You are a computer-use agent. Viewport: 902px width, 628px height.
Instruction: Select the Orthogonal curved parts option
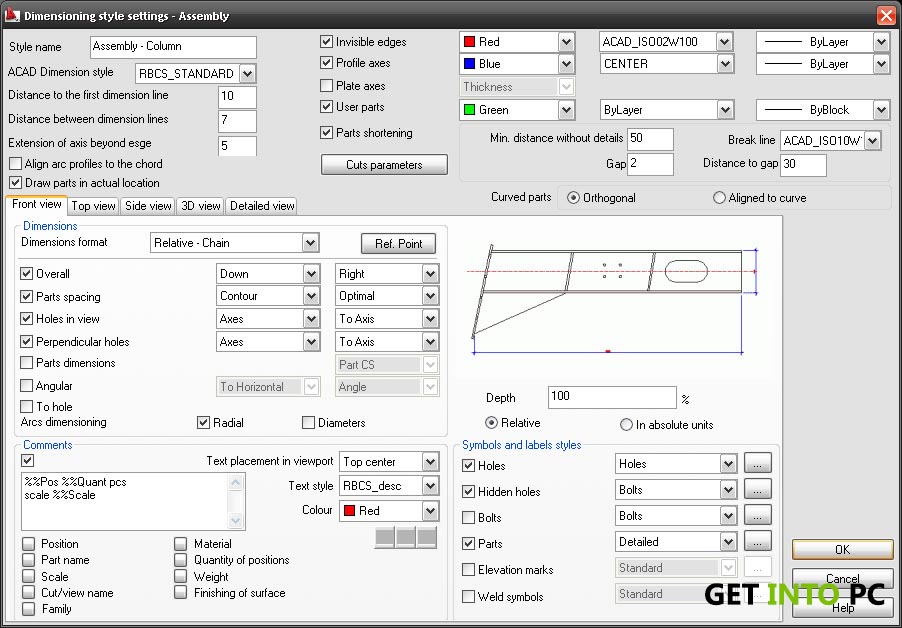573,198
